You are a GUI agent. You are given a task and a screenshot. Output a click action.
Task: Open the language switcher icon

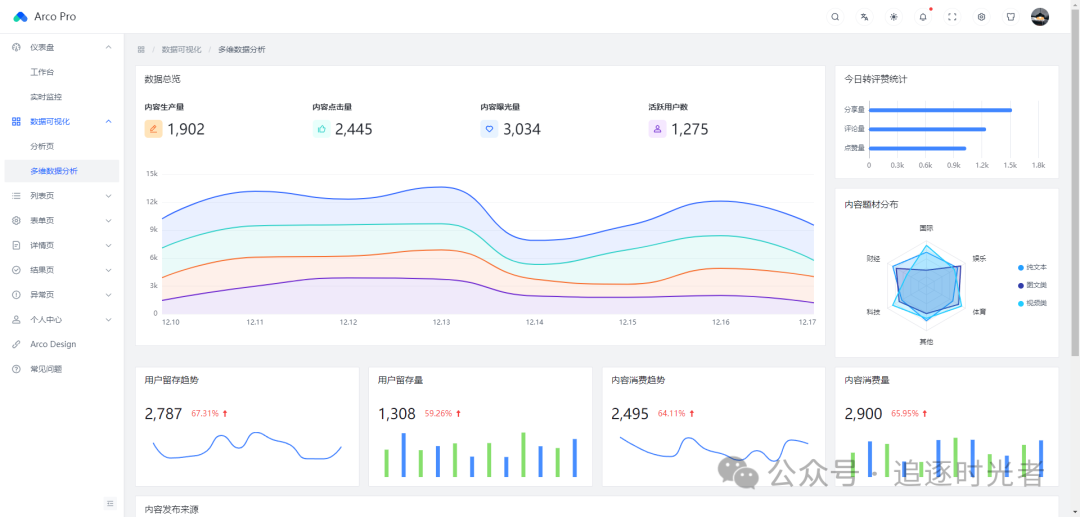[x=865, y=17]
